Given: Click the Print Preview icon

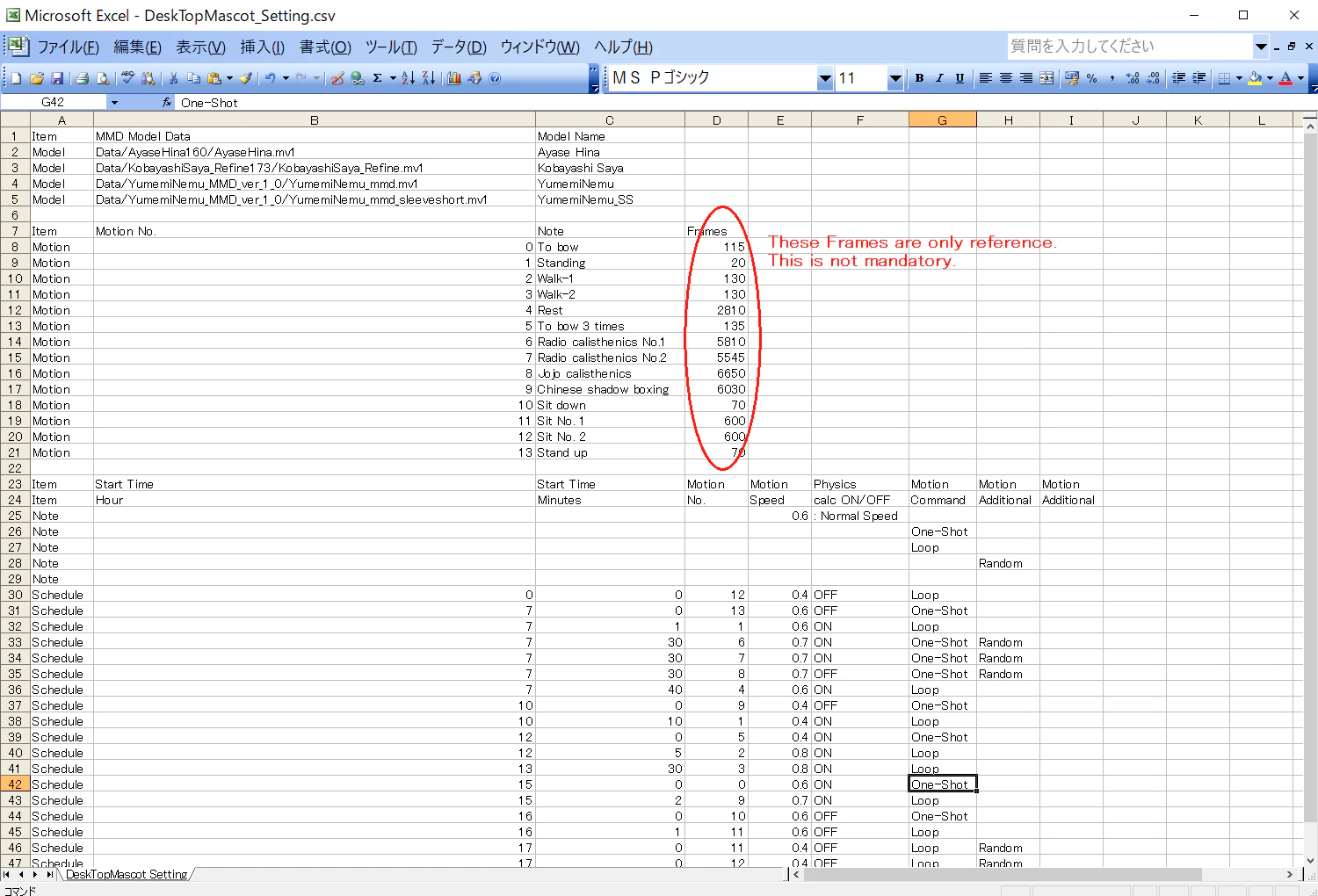Looking at the screenshot, I should click(103, 78).
